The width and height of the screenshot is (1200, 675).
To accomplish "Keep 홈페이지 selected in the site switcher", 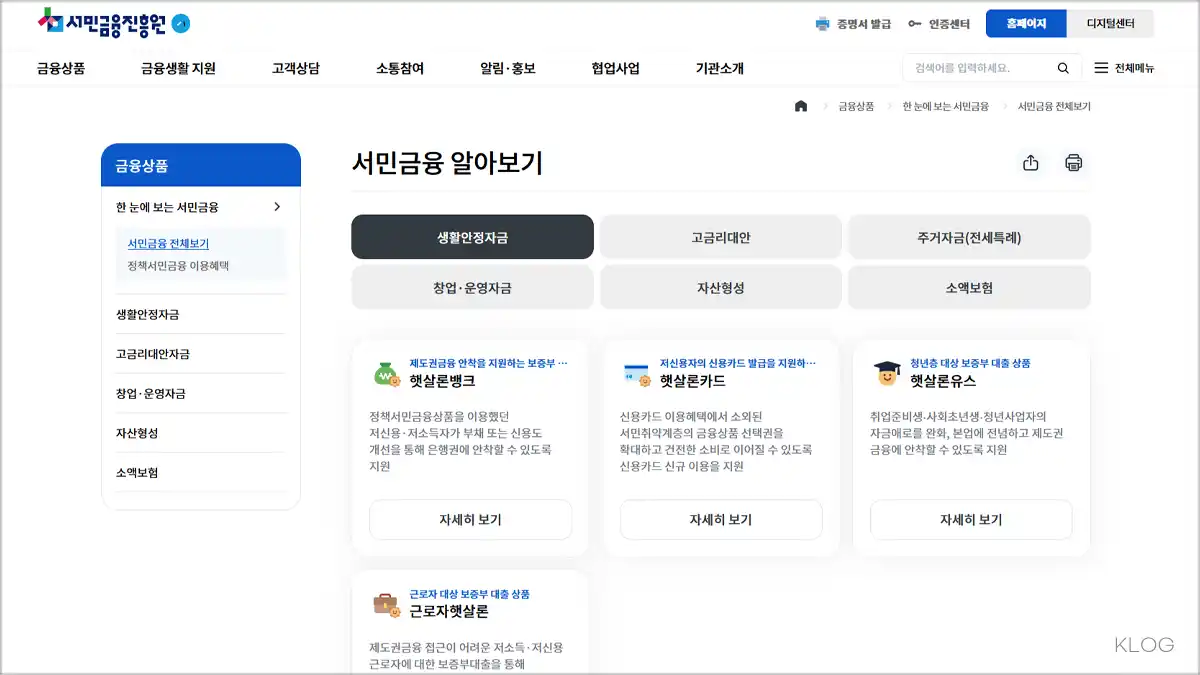I will coord(1025,23).
